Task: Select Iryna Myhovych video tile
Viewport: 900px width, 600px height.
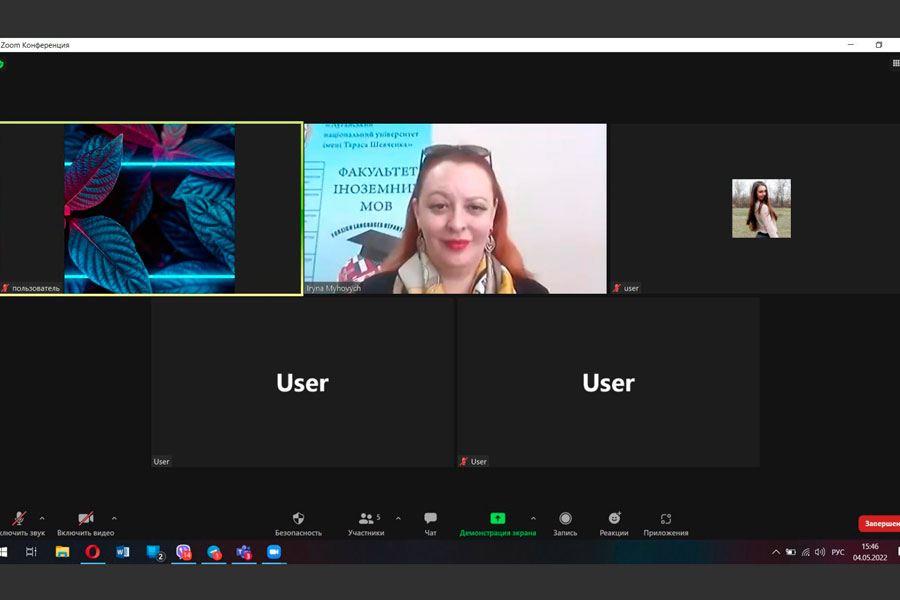Action: coord(455,208)
